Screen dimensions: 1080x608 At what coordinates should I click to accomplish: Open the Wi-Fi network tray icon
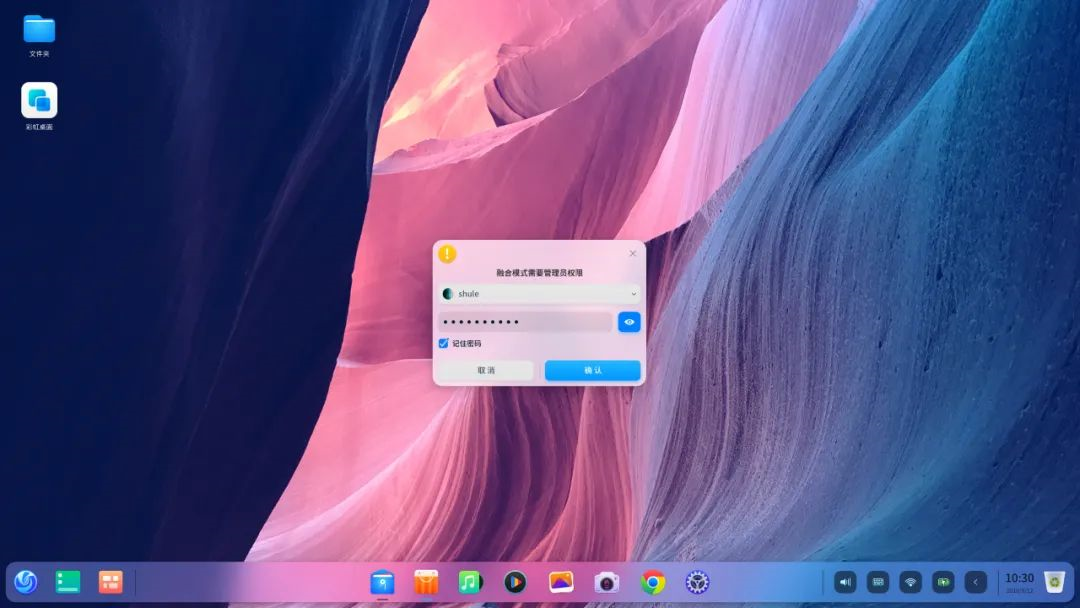point(911,582)
